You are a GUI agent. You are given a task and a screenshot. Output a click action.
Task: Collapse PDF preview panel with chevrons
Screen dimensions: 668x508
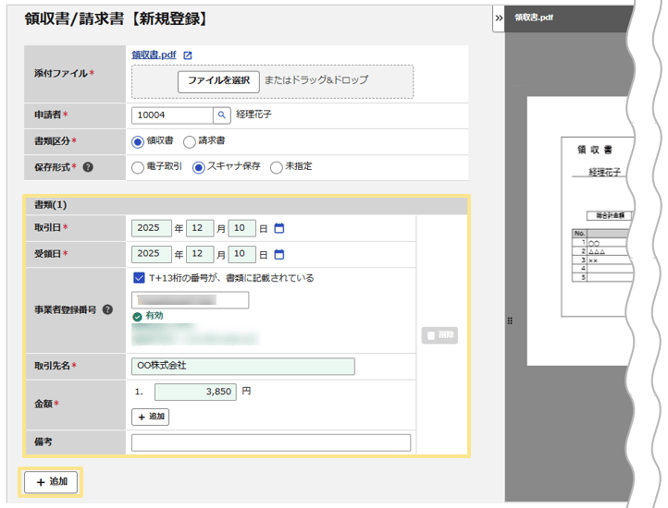tap(498, 18)
